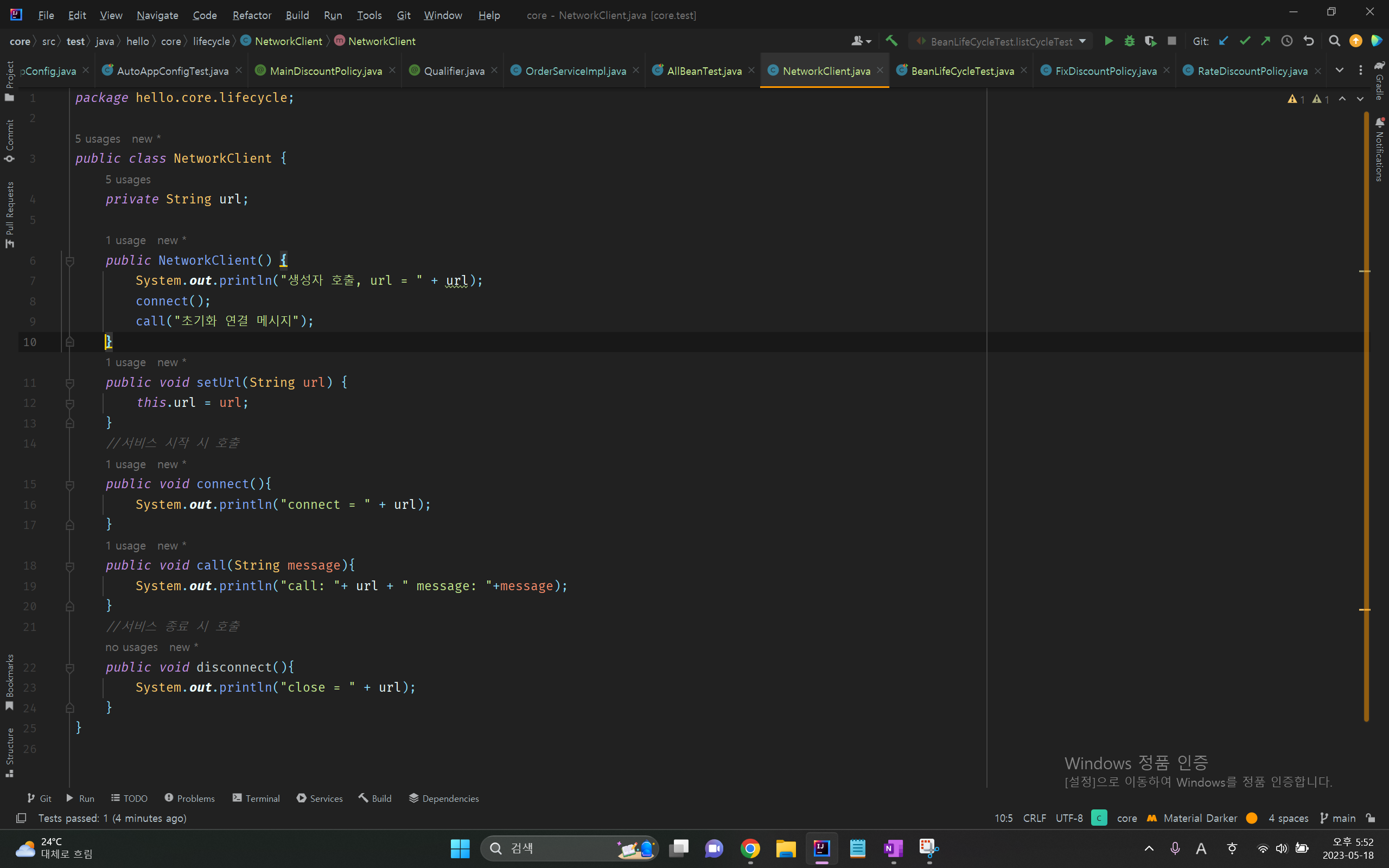1389x868 pixels.
Task: Open Structure tool window
Action: (x=9, y=752)
